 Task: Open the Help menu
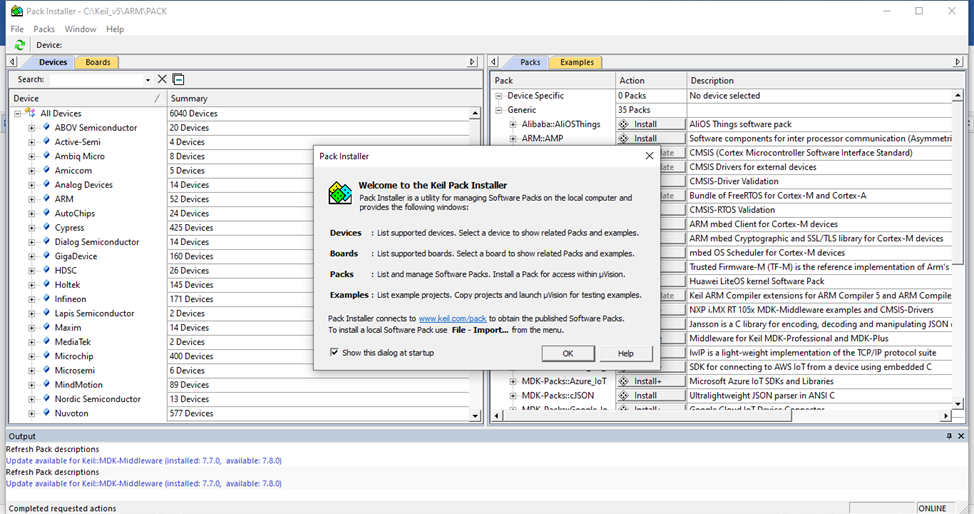[115, 29]
